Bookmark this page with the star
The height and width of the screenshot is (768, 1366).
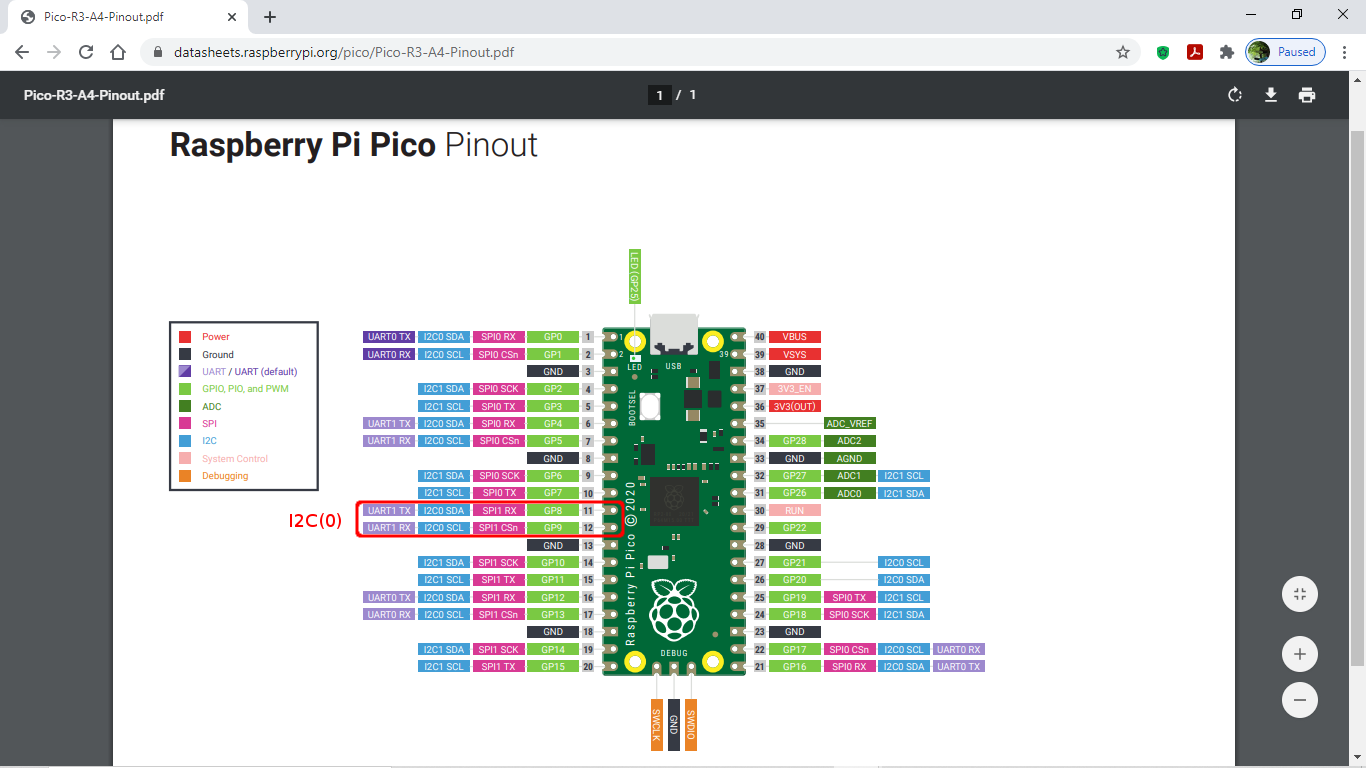1123,52
